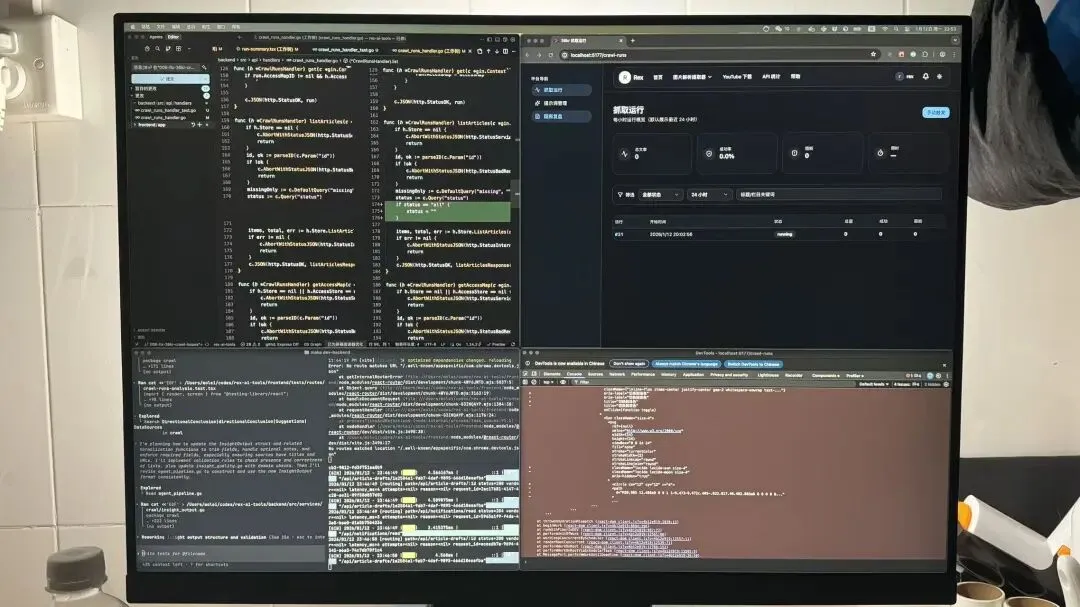Open Chrome three-dot menu
The image size is (1080, 607).
954,54
